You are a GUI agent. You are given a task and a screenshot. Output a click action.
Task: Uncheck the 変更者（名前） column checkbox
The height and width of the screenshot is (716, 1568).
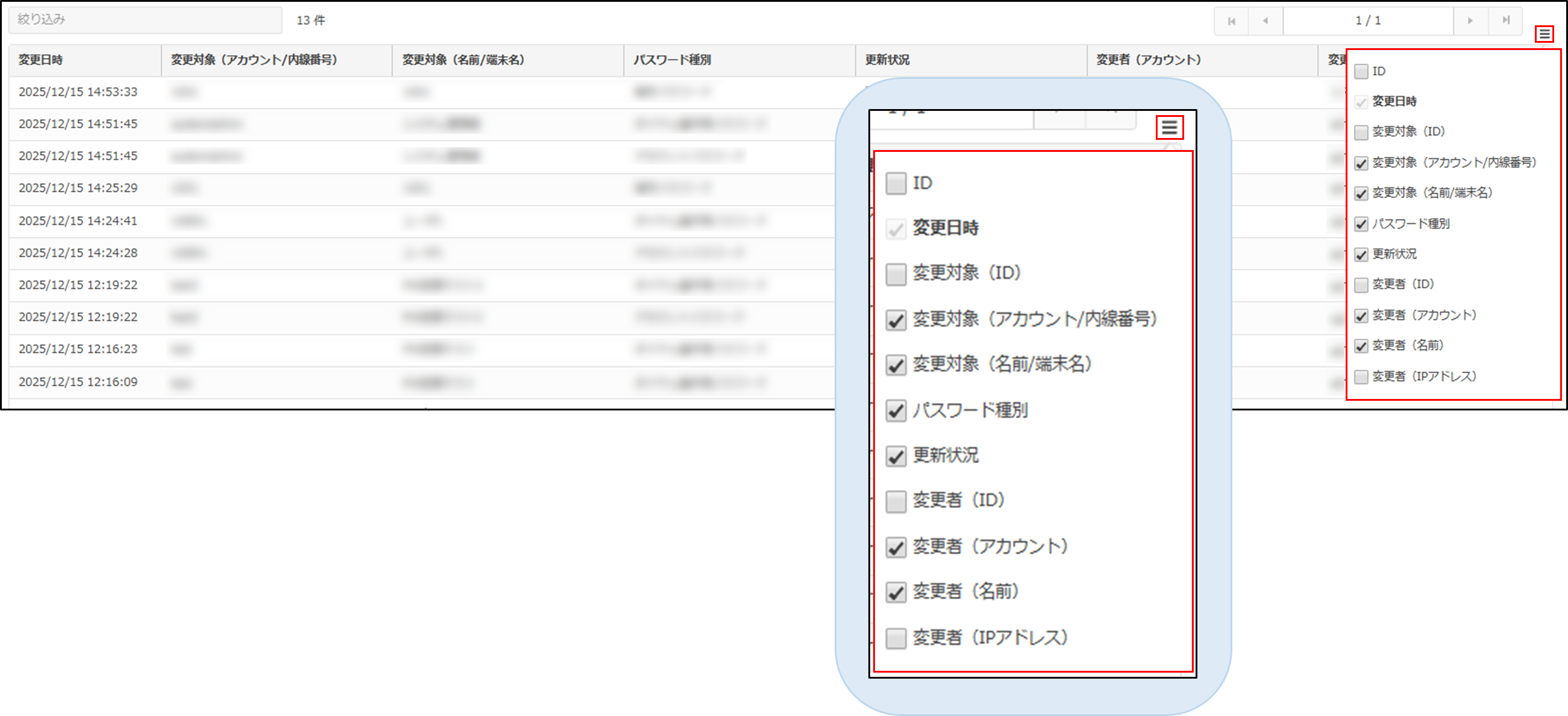[x=1361, y=346]
